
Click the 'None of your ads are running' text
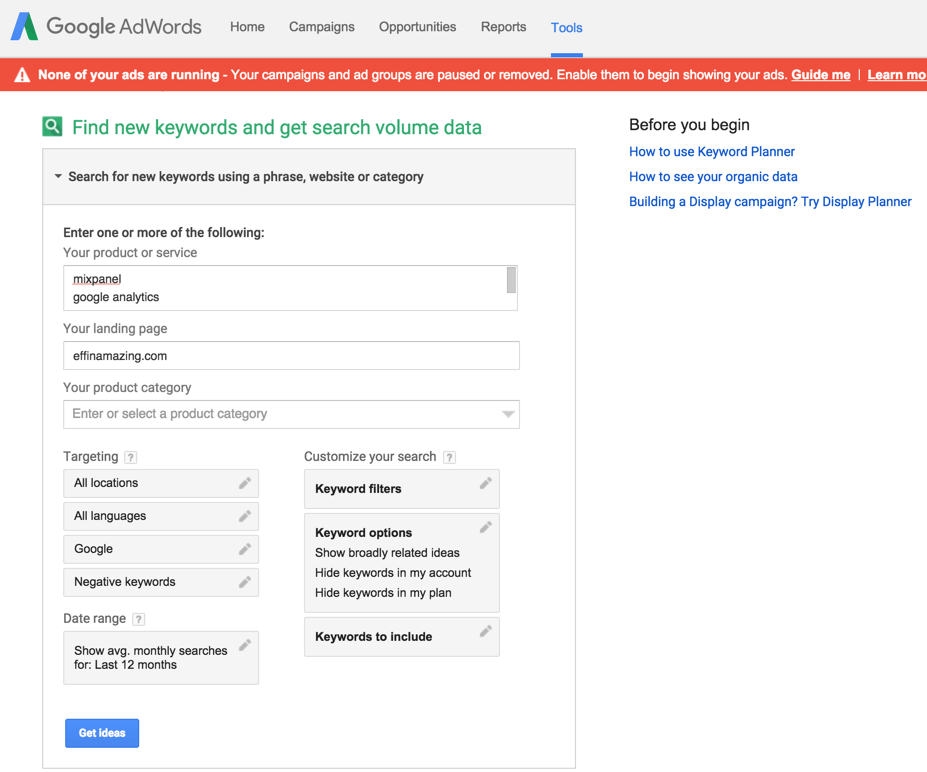128,75
